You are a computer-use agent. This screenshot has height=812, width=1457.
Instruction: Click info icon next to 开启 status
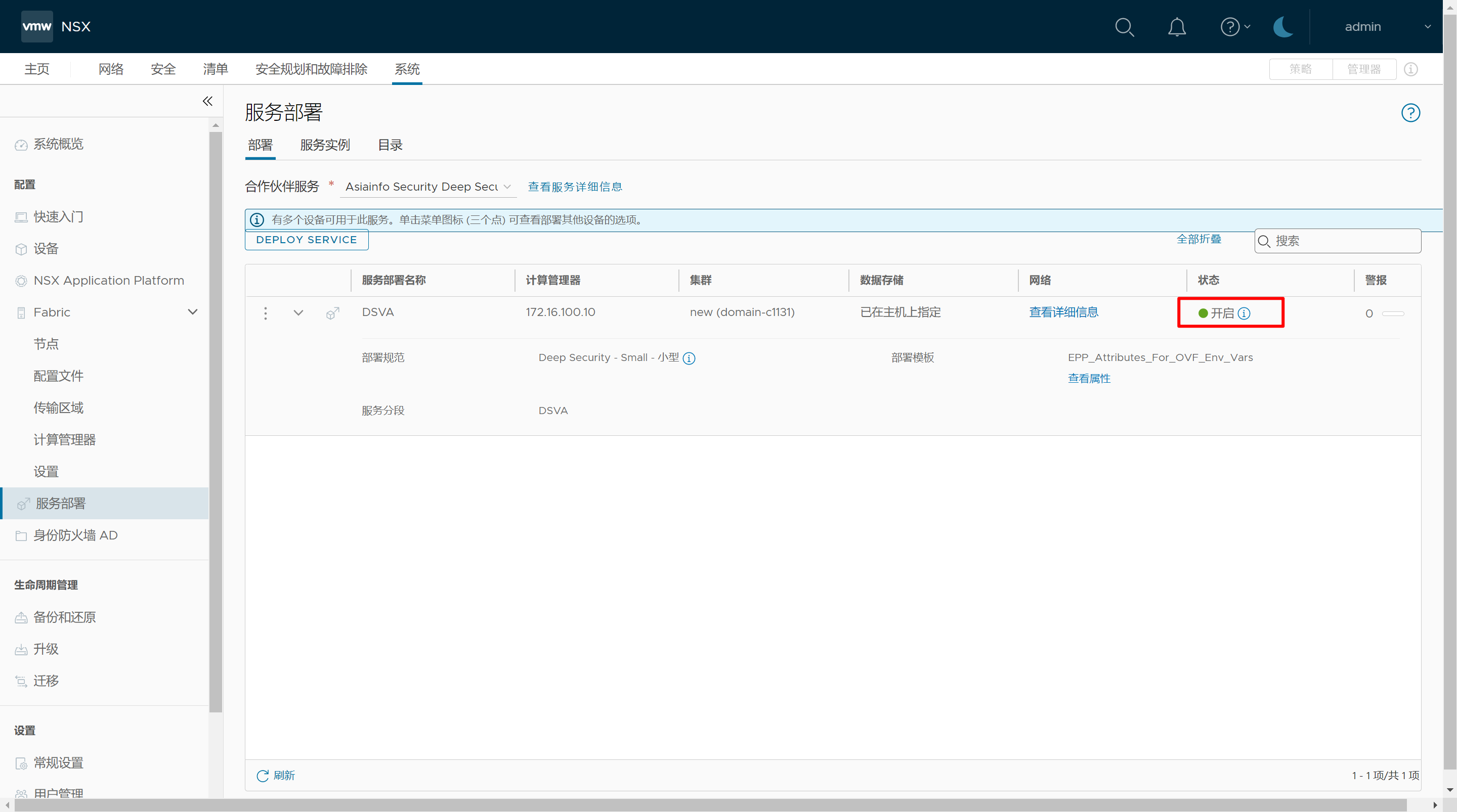point(1244,313)
